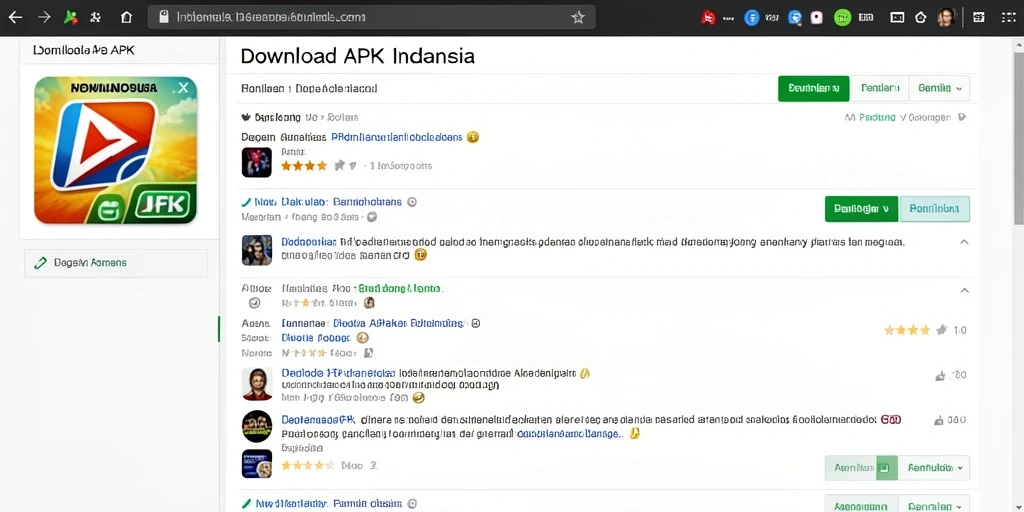Go forward with the browser forward arrow
Screen dimensions: 1024x512
click(x=44, y=18)
